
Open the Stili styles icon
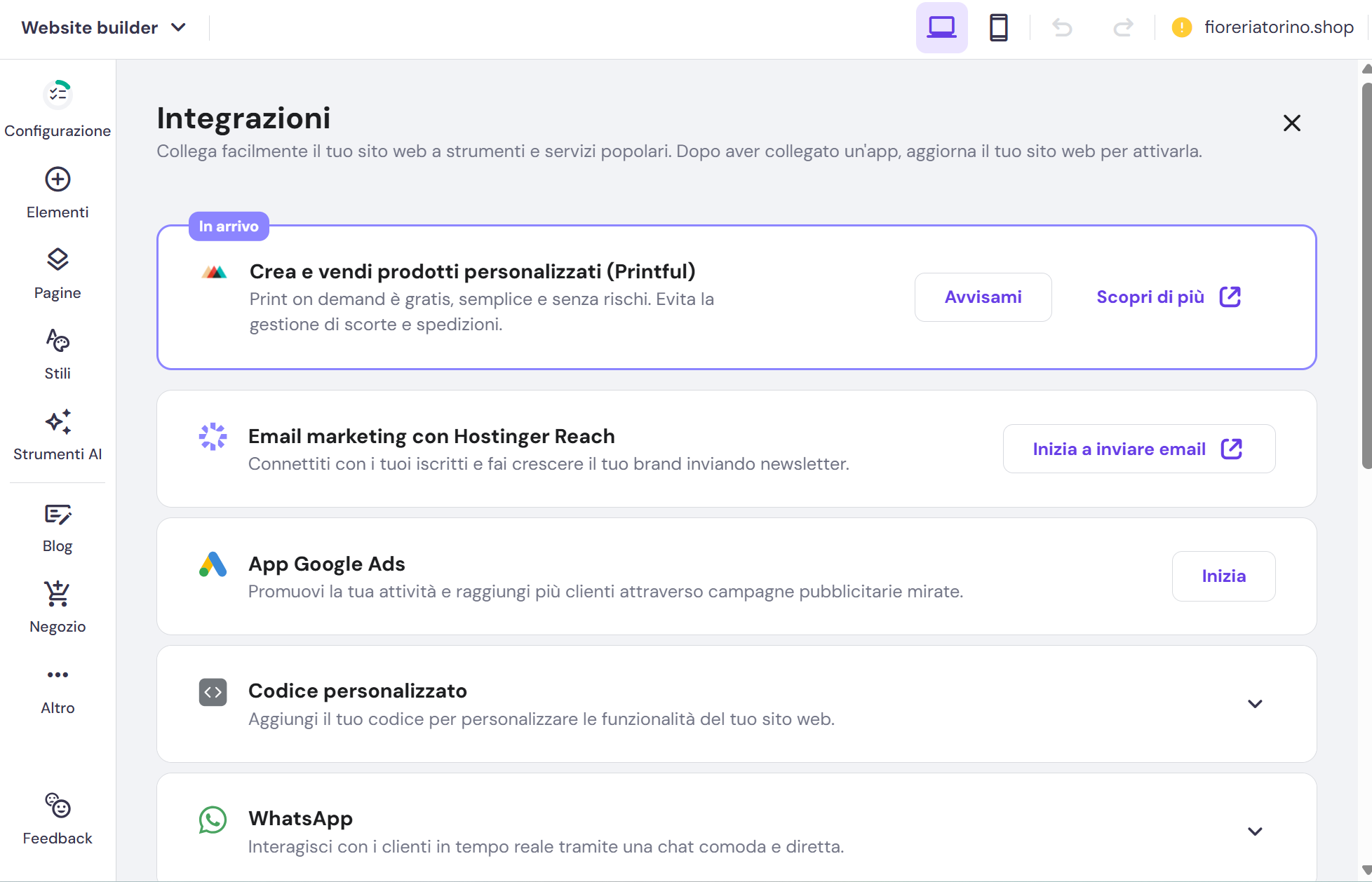click(58, 341)
